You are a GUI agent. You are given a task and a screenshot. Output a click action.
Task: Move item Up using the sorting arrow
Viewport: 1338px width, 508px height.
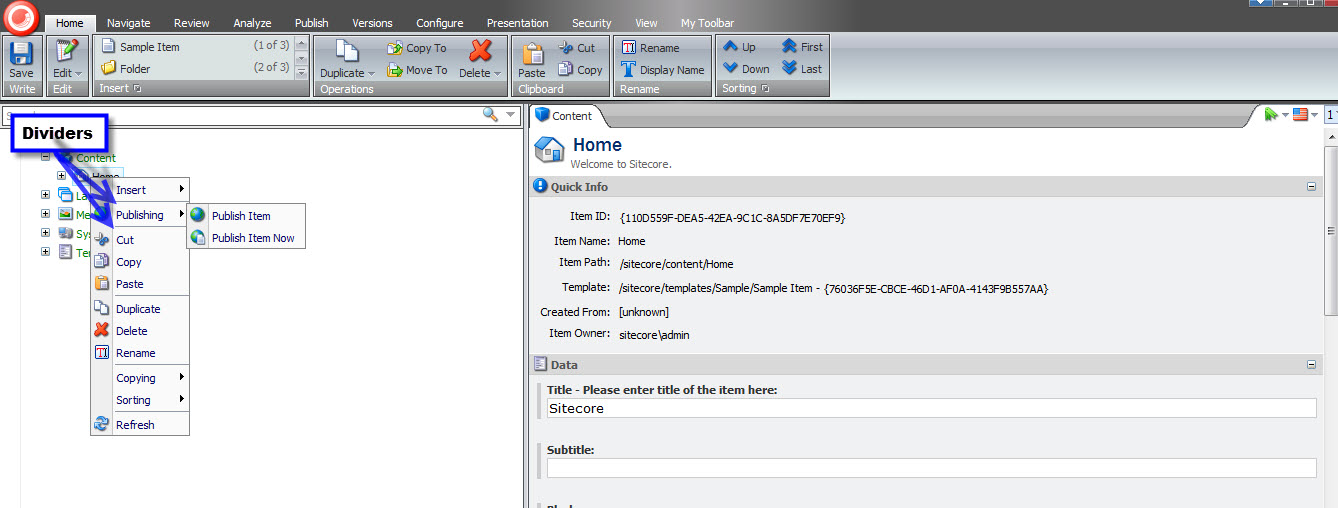(x=740, y=47)
